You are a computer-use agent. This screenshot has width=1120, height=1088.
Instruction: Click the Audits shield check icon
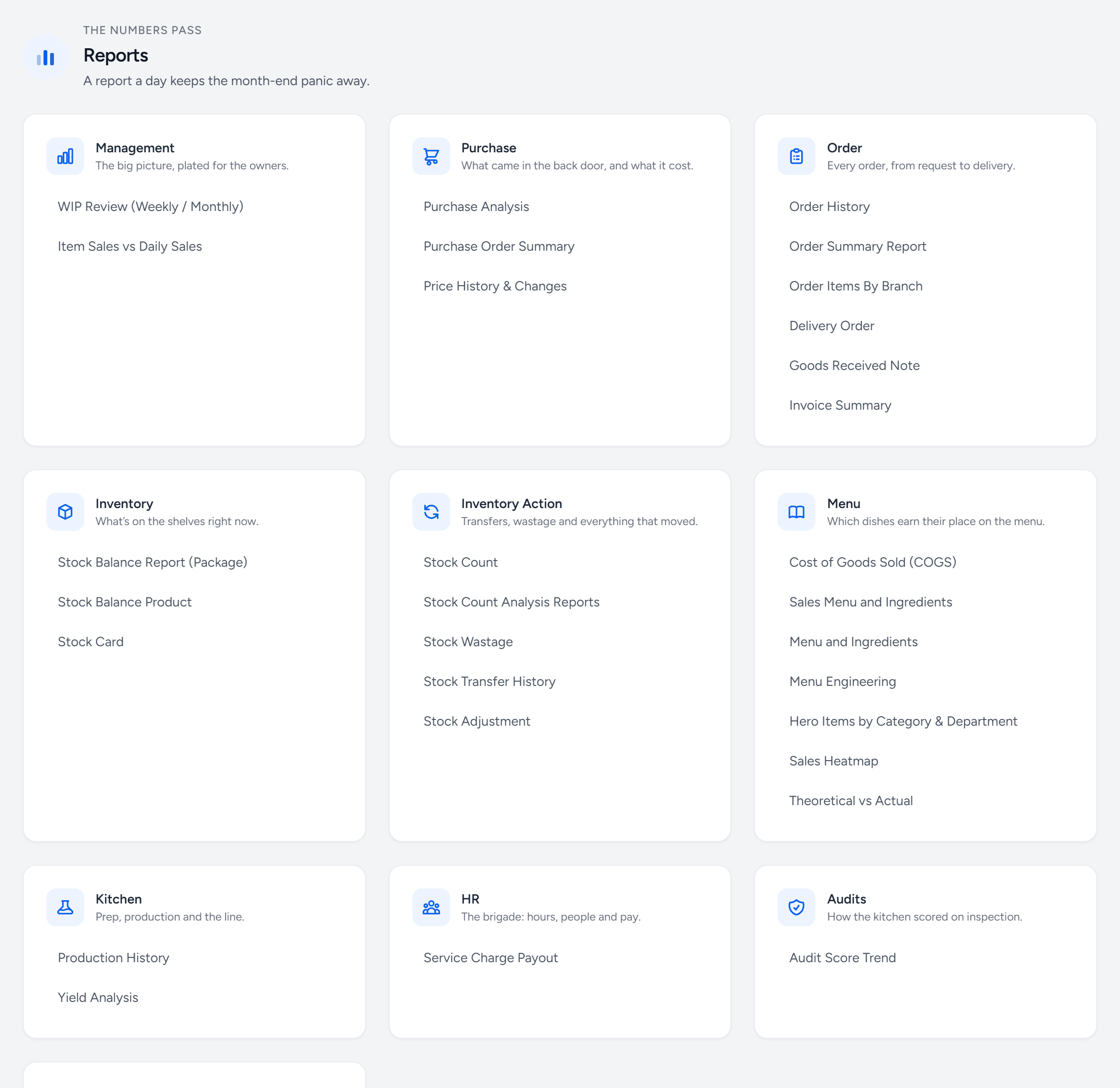[796, 907]
